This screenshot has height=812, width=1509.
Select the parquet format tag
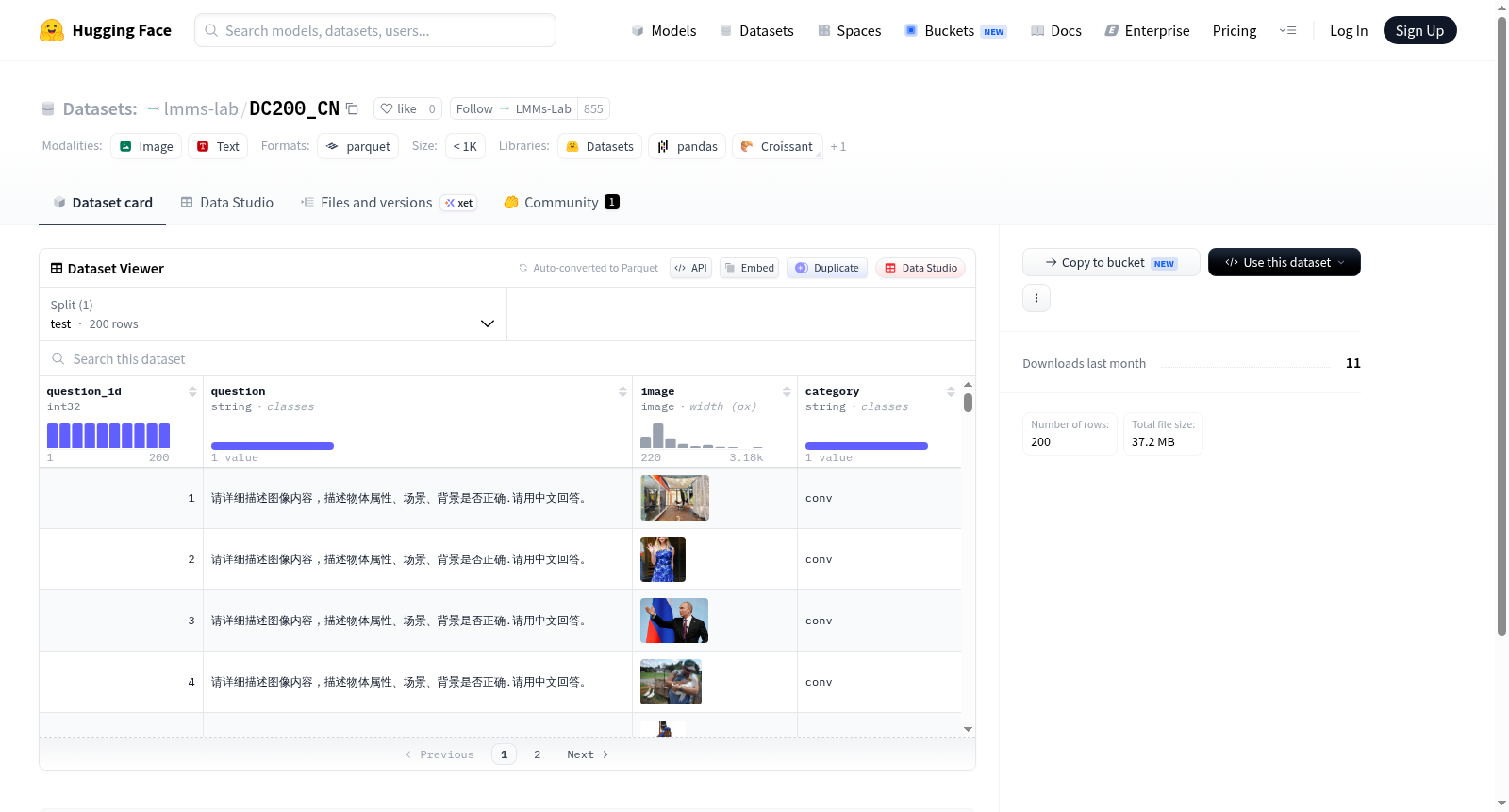pos(357,146)
